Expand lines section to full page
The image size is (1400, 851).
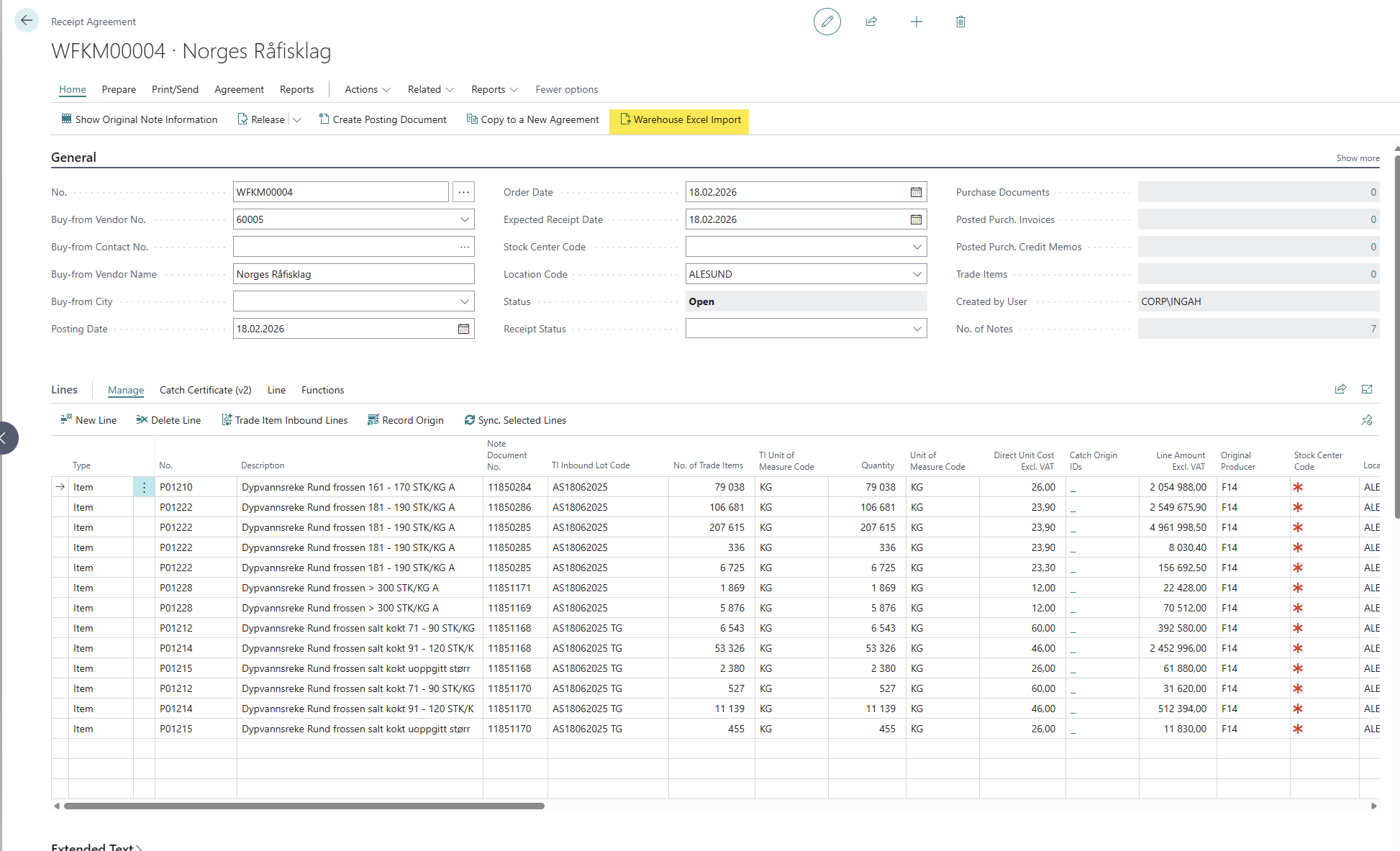point(1367,389)
